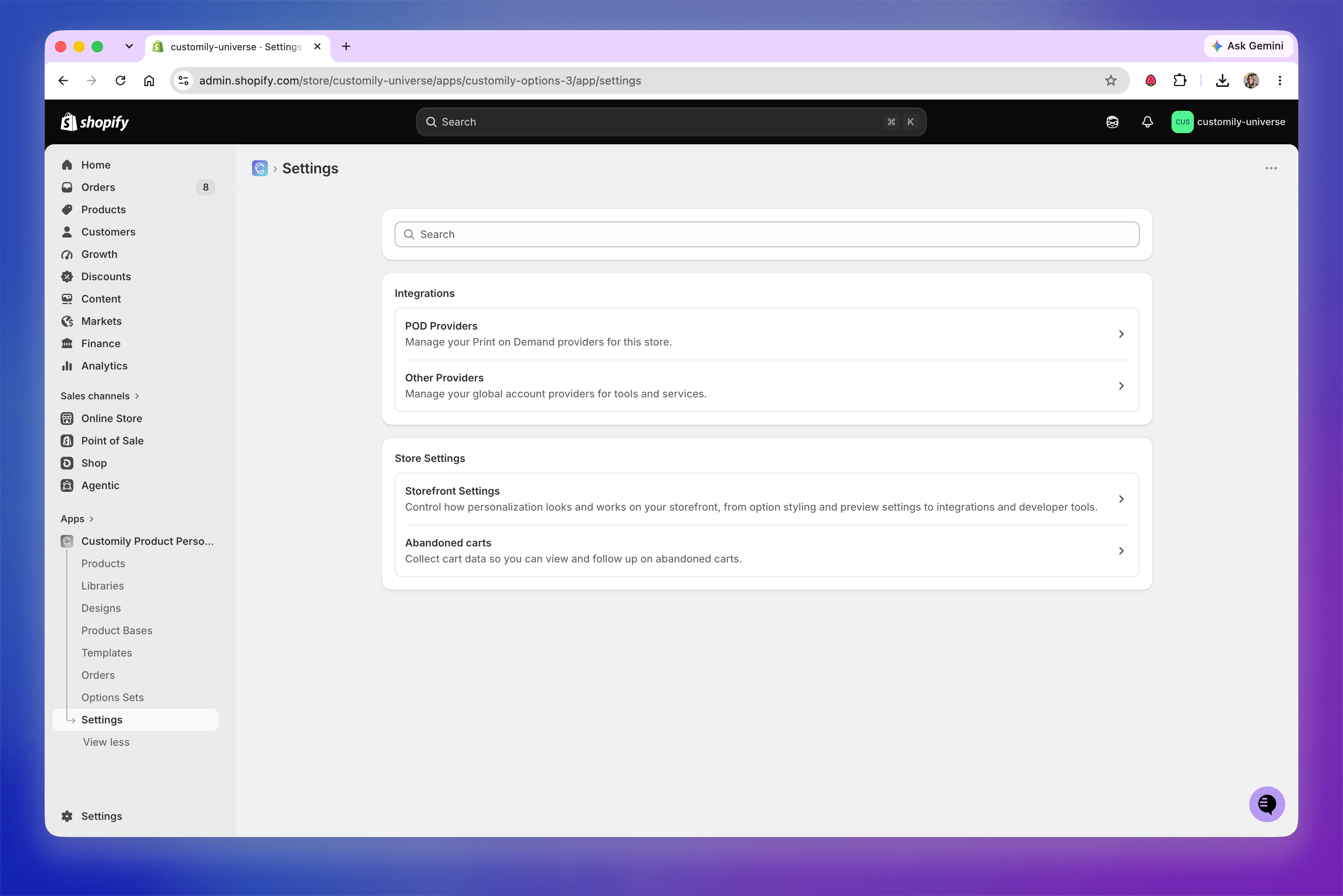Open the tab search dropdown arrow
This screenshot has height=896, width=1343.
click(x=129, y=46)
